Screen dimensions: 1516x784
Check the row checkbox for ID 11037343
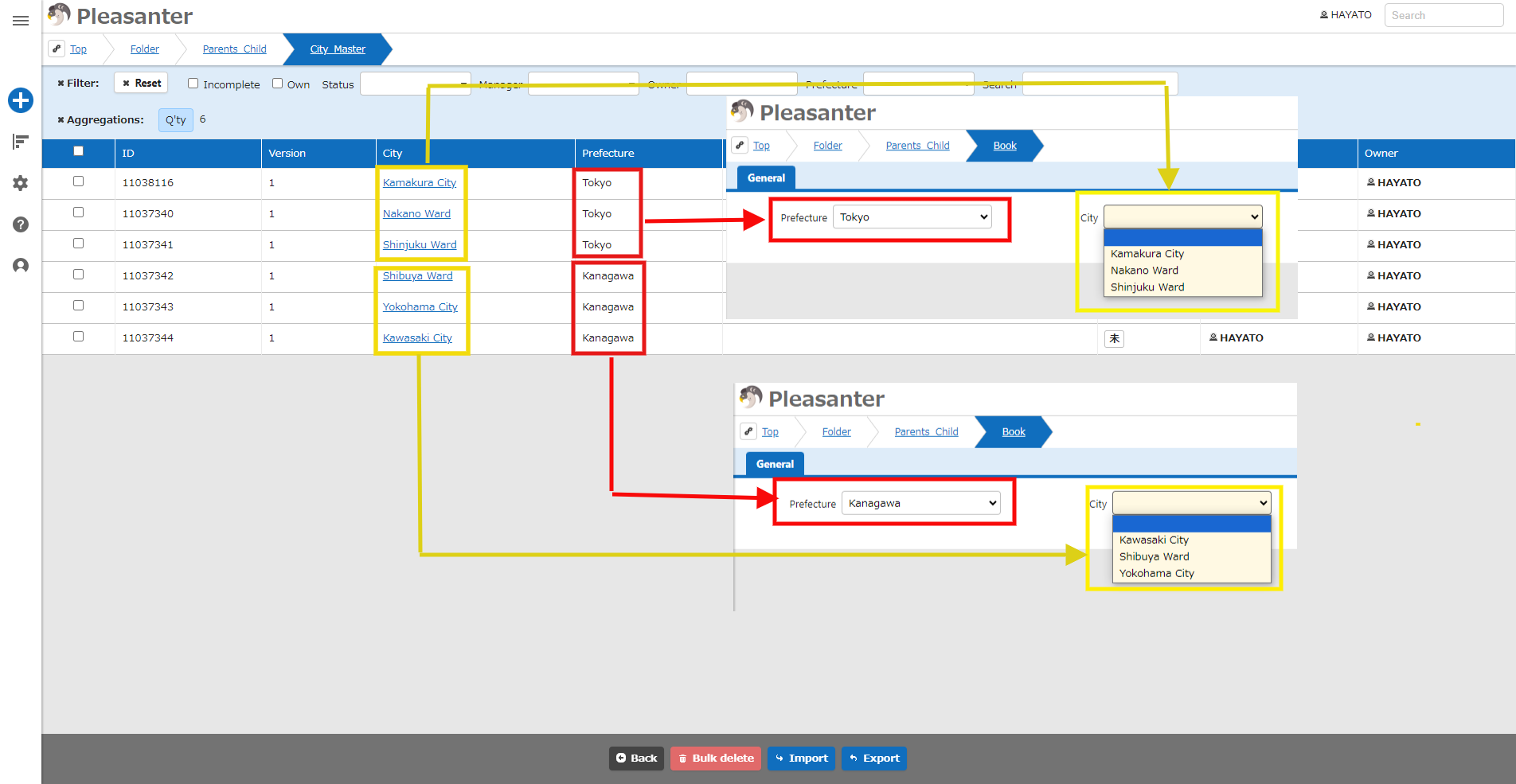(x=78, y=306)
